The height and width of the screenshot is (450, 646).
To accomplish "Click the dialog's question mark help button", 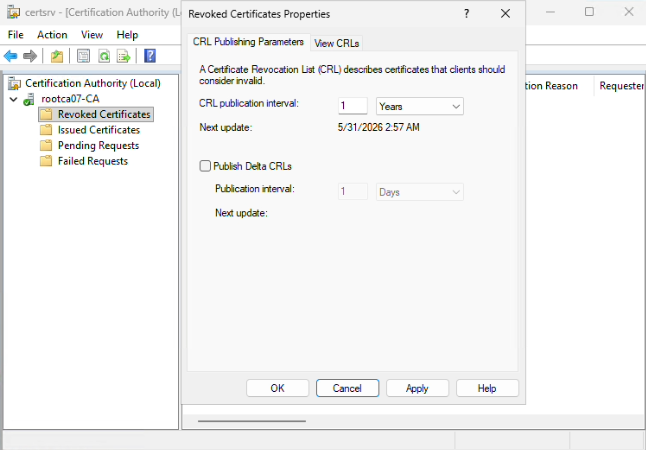I will pos(466,14).
